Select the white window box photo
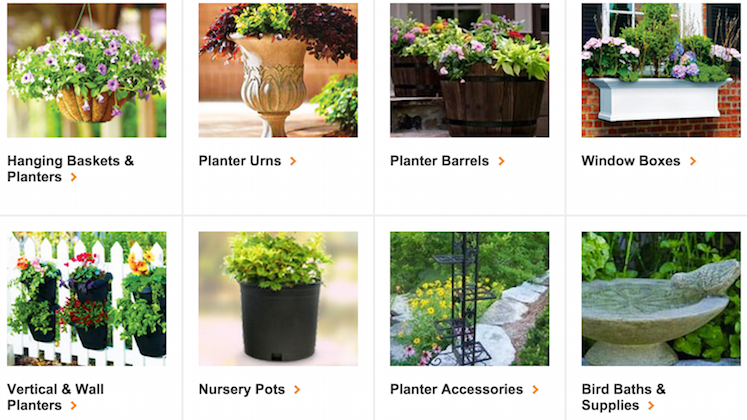This screenshot has width=747, height=420. tap(661, 70)
